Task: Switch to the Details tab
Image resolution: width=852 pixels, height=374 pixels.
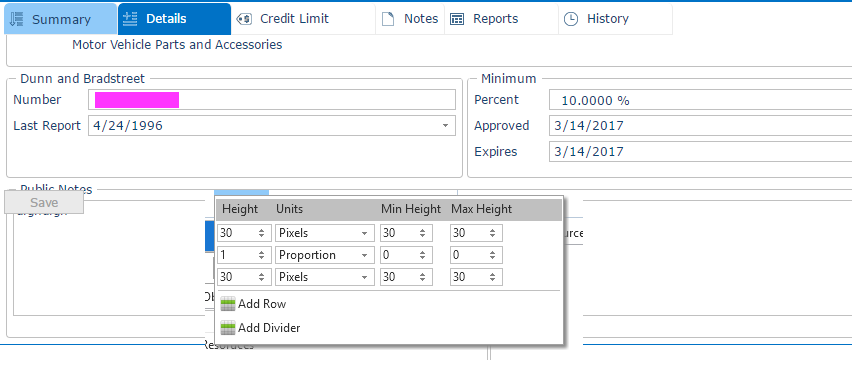Action: tap(174, 19)
